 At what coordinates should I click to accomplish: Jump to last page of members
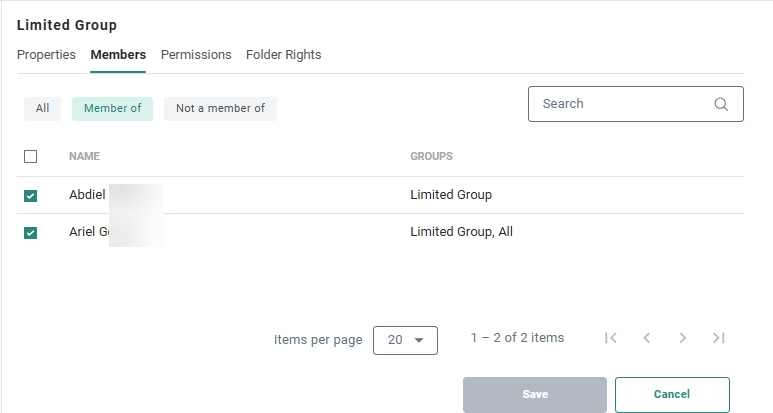pos(718,338)
